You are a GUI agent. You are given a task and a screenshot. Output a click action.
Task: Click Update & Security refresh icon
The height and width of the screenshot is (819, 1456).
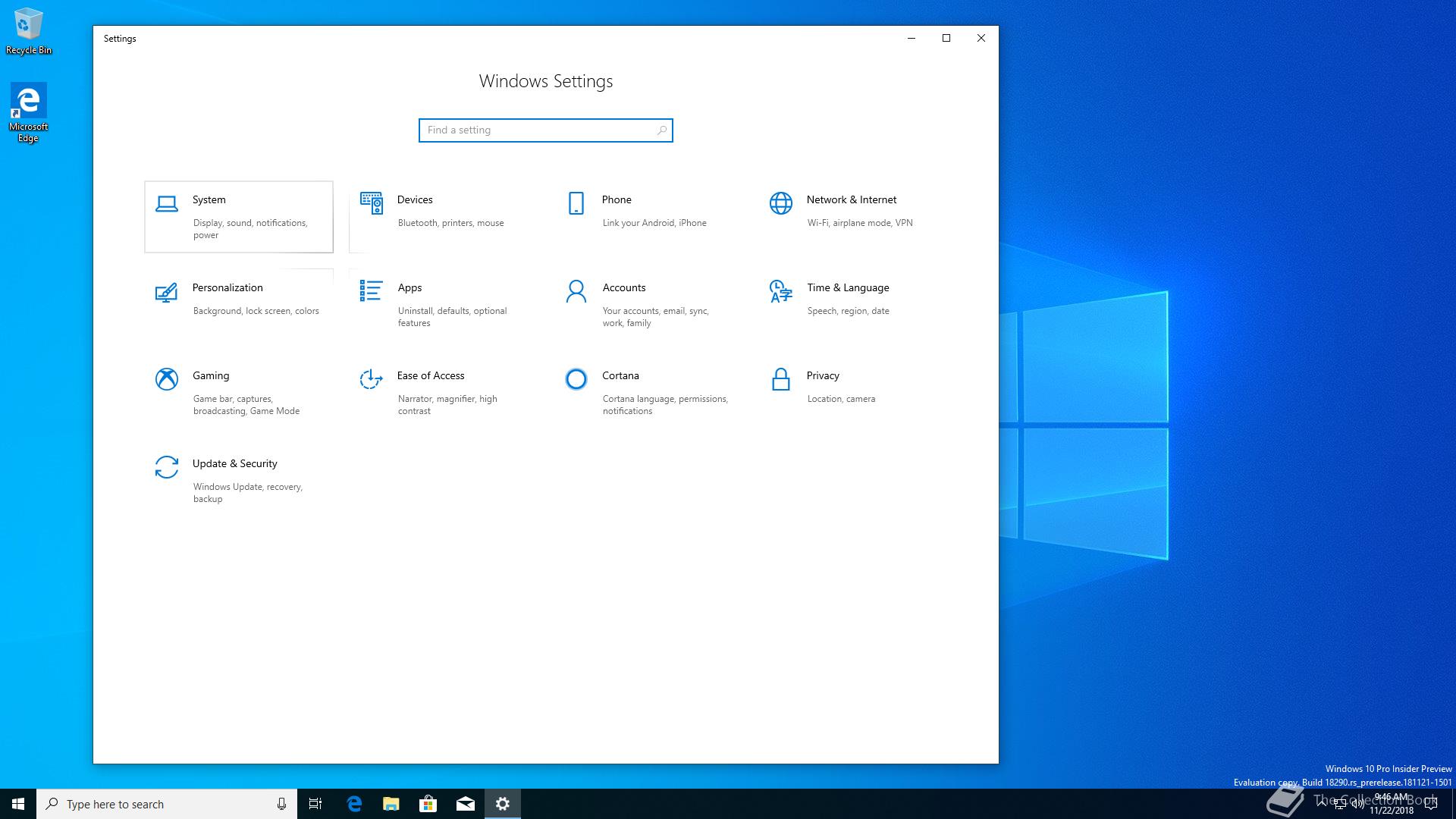(x=167, y=467)
